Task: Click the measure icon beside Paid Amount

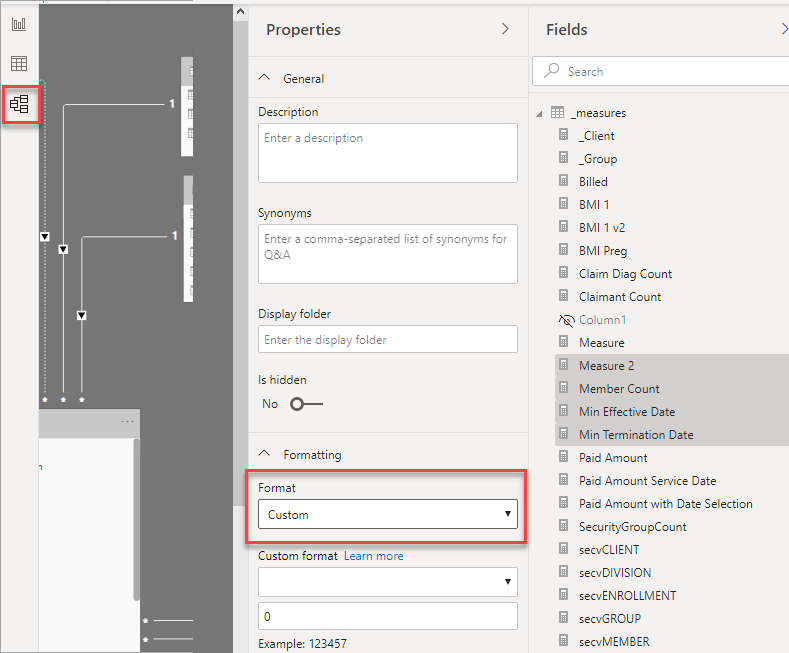Action: point(564,456)
